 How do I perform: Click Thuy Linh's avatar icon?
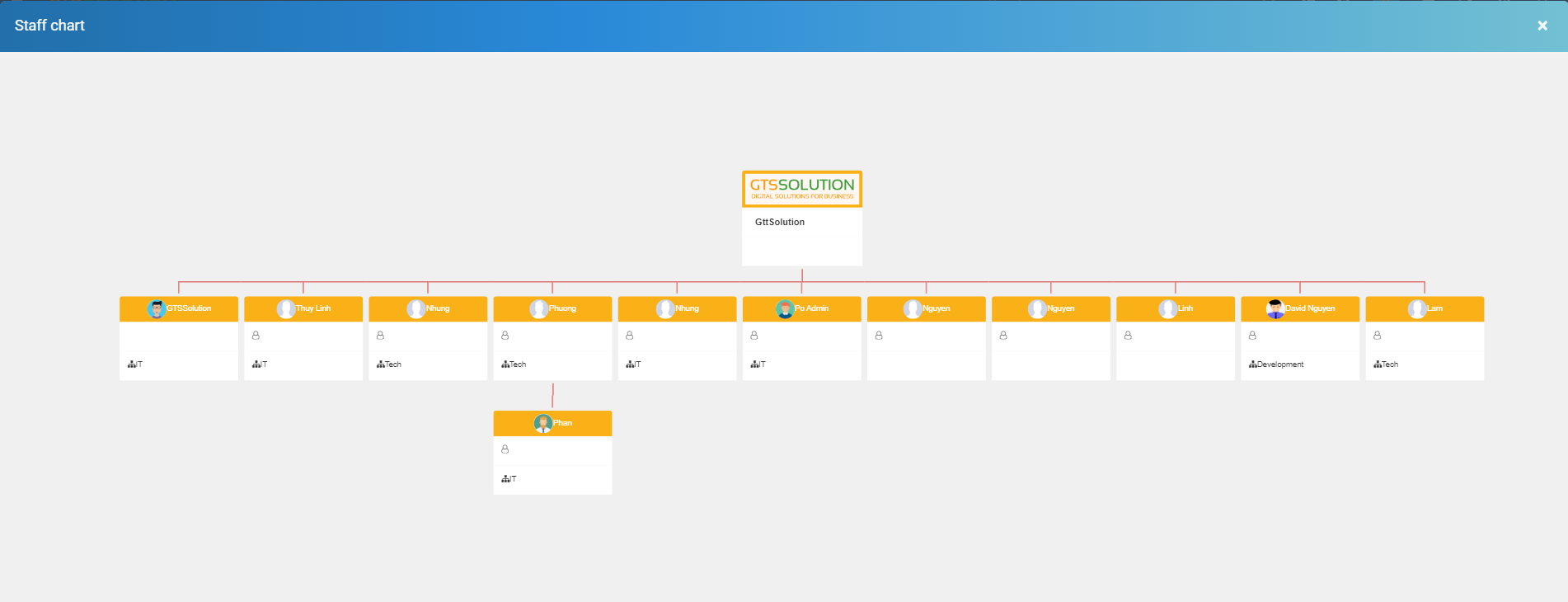coord(286,308)
